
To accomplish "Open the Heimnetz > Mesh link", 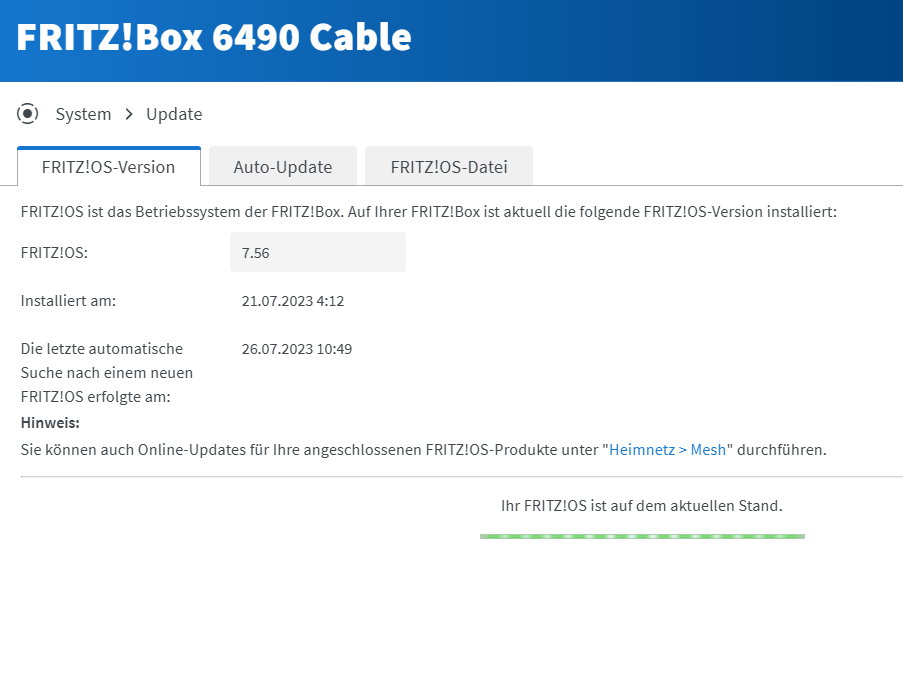I will (667, 449).
